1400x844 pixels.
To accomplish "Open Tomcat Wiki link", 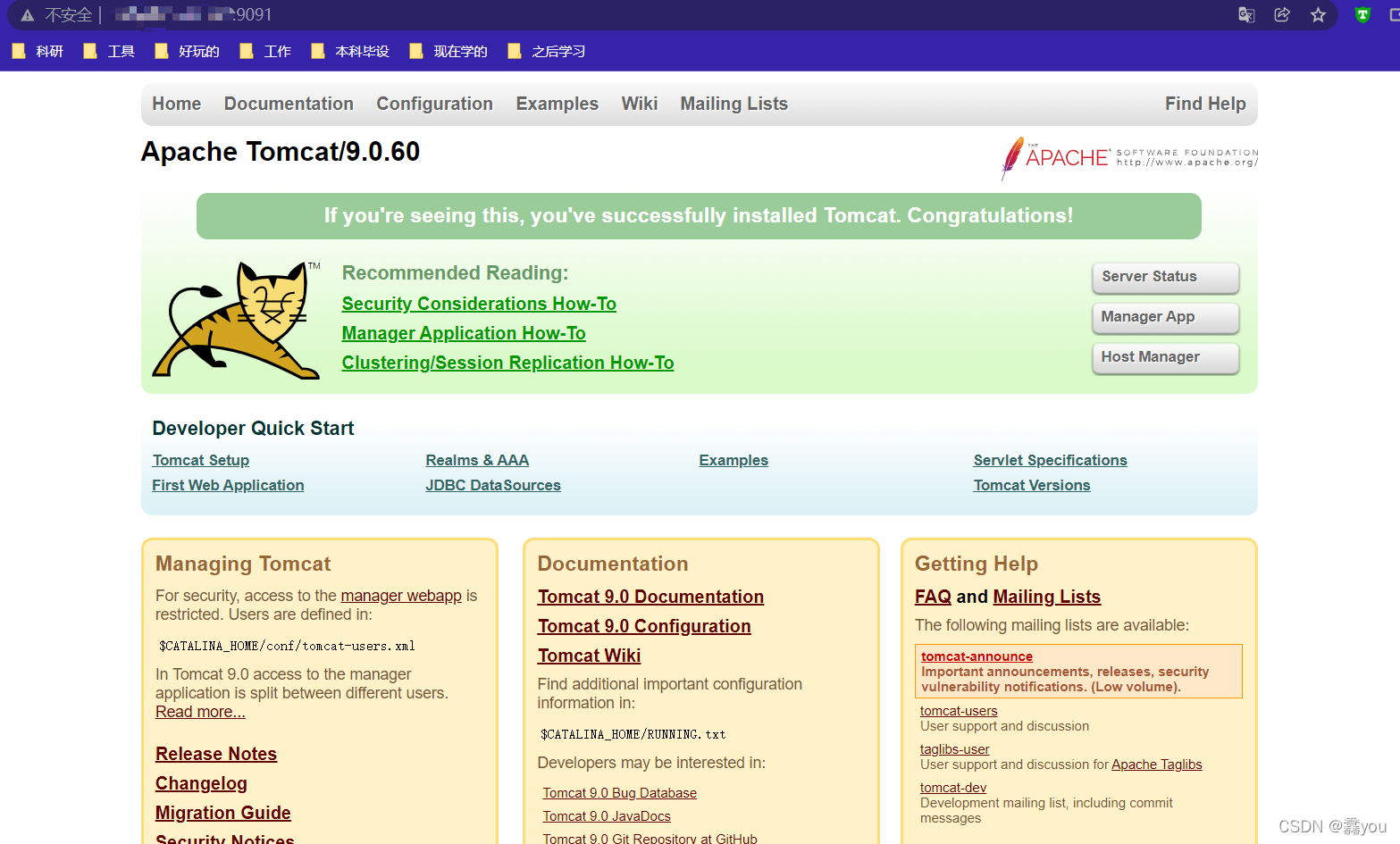I will pos(589,656).
